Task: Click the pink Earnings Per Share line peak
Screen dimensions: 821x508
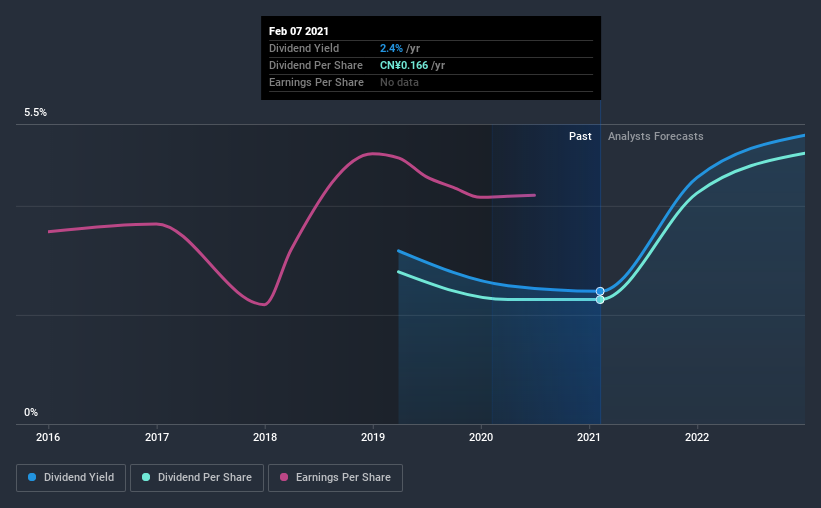Action: 373,153
